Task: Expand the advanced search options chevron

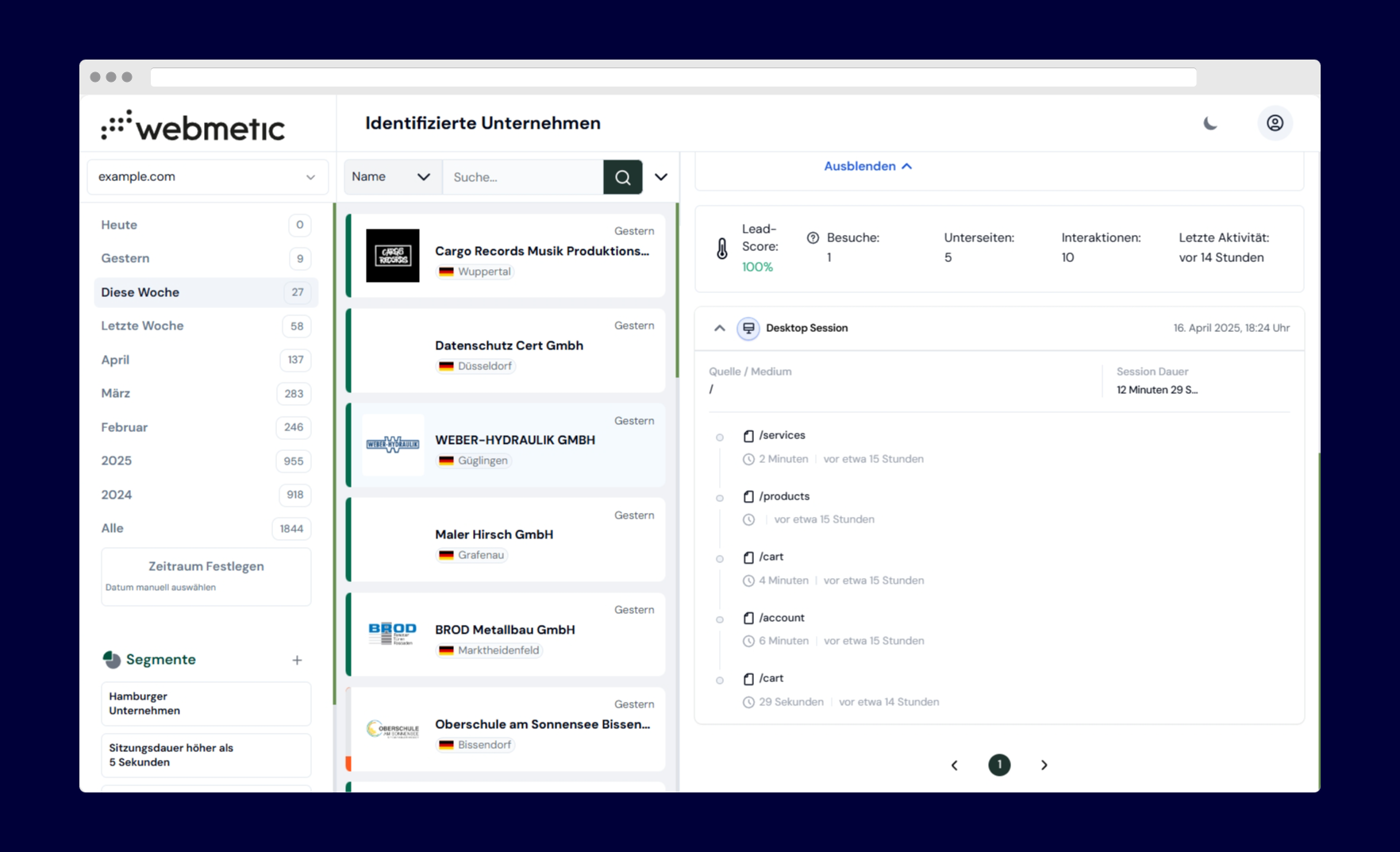Action: click(661, 177)
